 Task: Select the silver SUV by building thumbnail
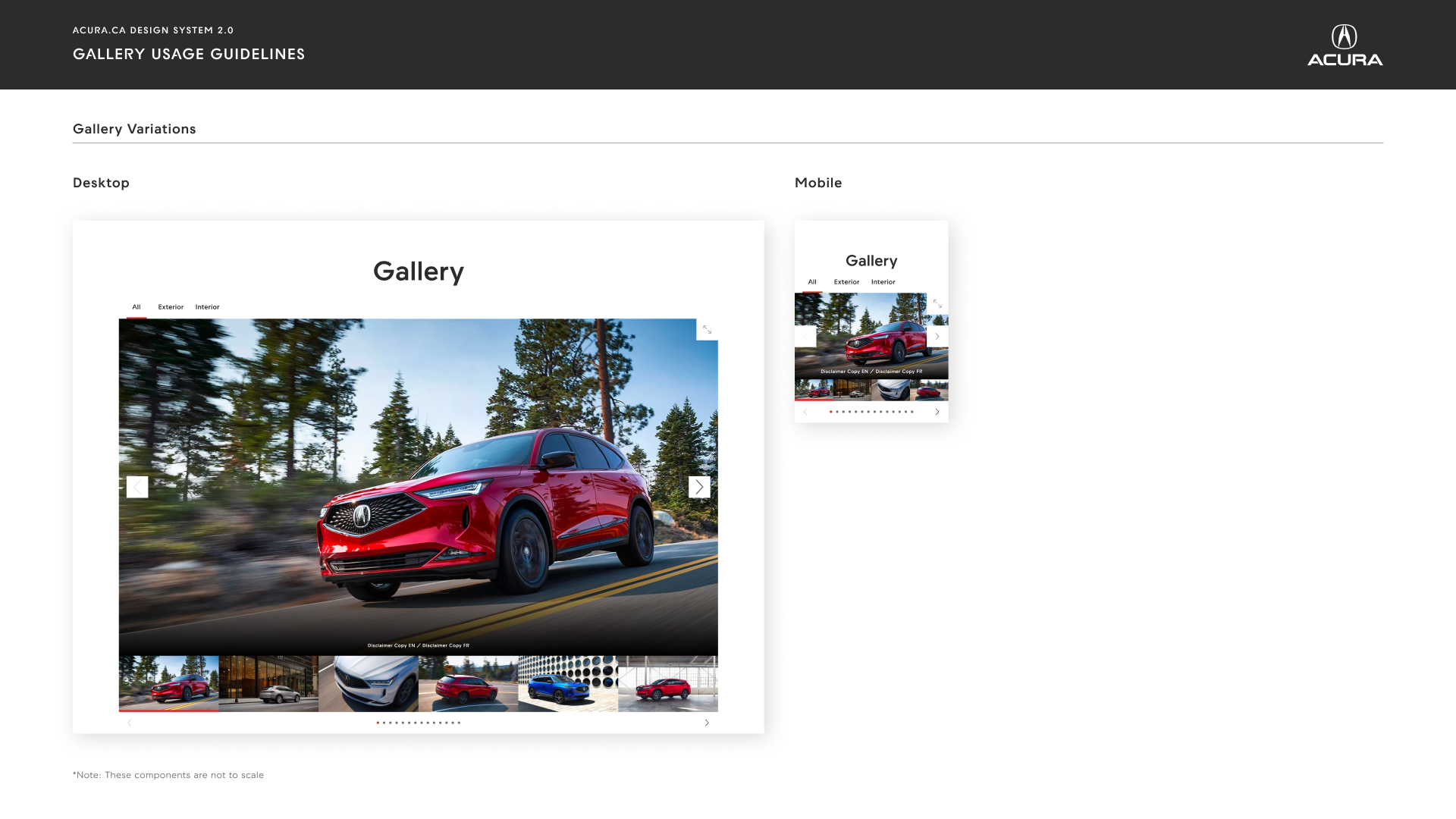click(268, 684)
